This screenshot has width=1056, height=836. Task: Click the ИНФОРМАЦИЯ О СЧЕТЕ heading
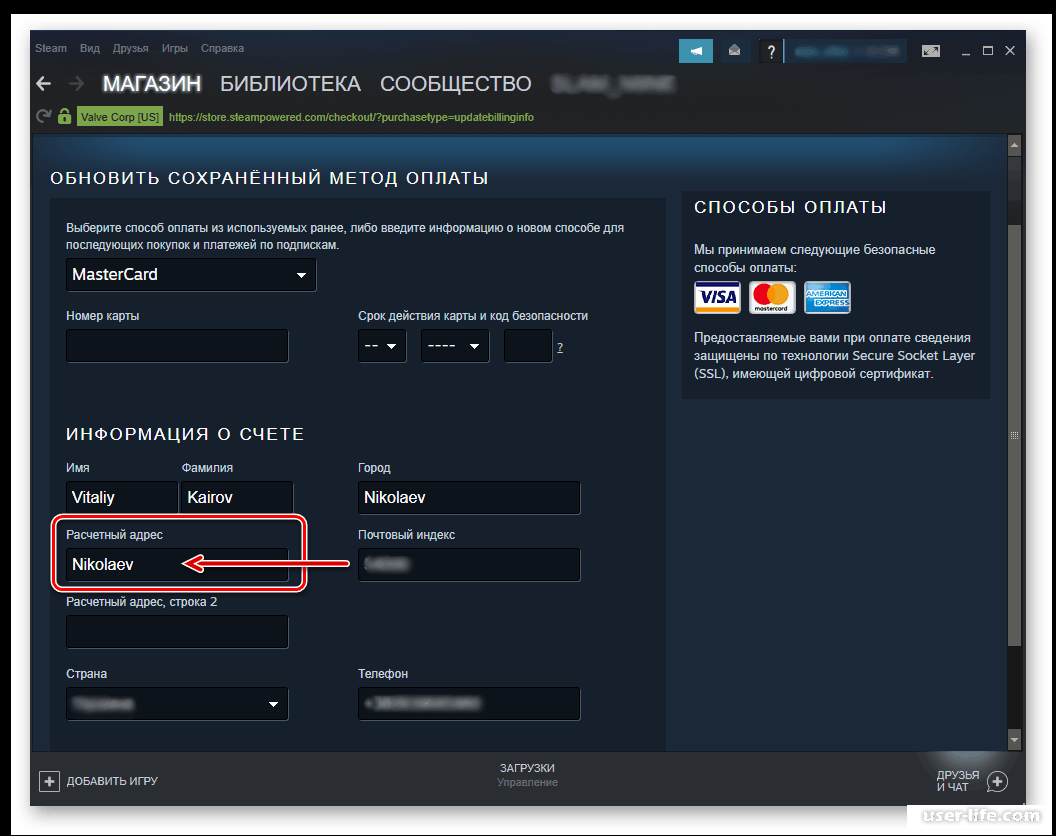click(185, 435)
